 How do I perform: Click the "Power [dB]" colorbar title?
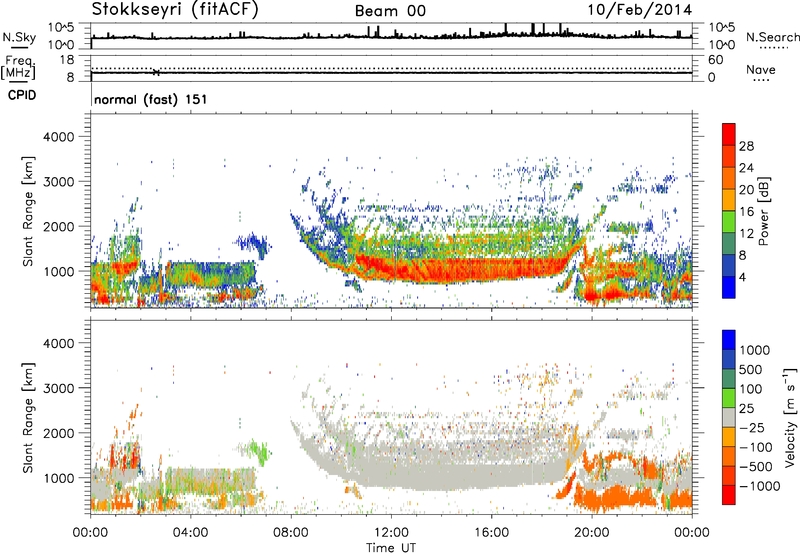[764, 211]
